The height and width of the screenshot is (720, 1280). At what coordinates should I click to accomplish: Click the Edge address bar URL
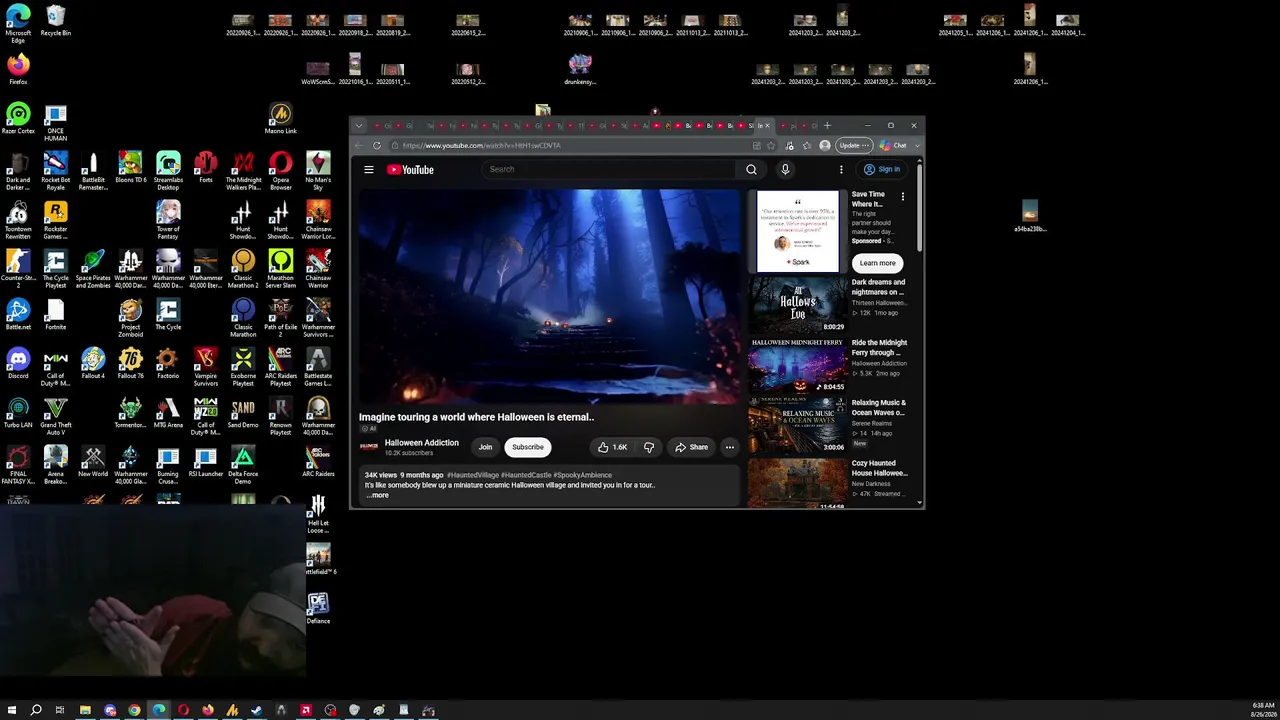coord(482,146)
